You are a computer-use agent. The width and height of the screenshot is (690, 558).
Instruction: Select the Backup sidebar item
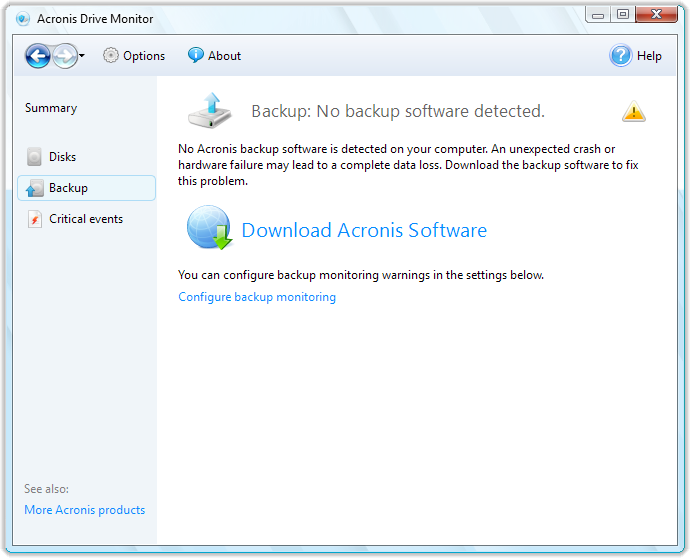tap(86, 188)
